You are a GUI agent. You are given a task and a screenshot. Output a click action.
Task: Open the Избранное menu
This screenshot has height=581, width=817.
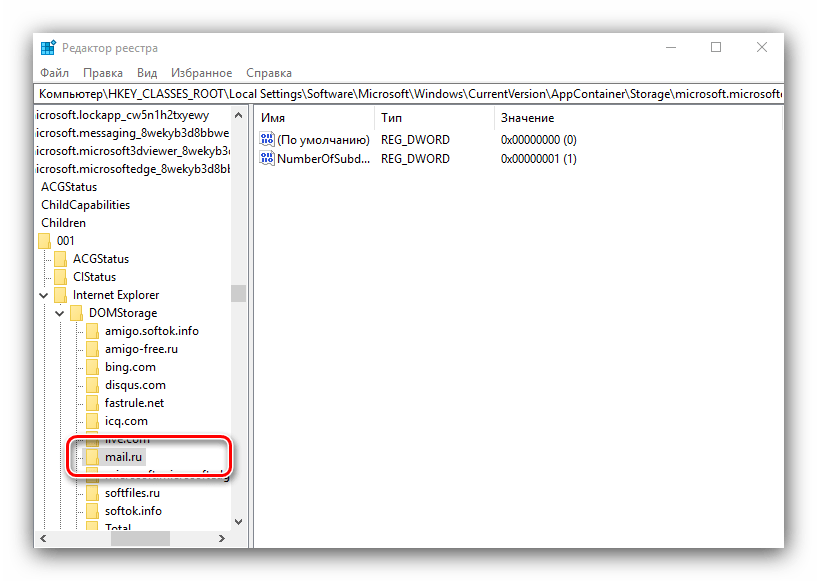(201, 73)
